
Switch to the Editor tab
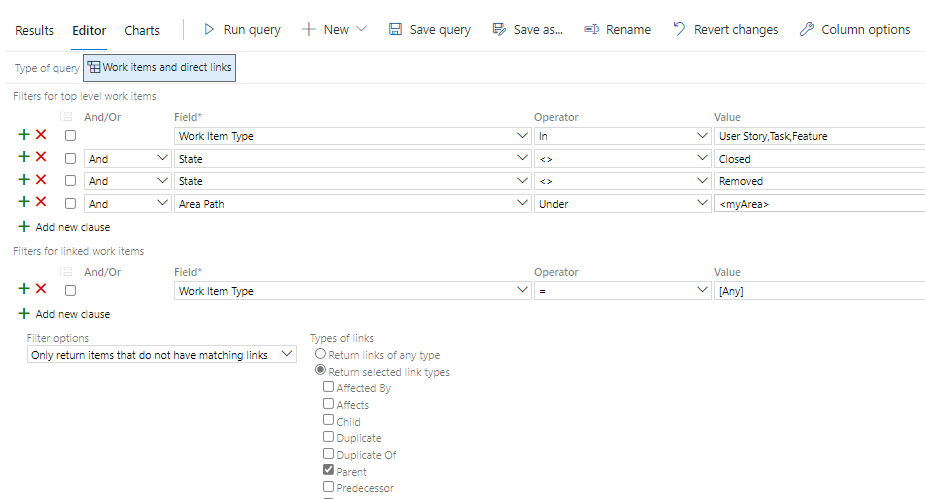pyautogui.click(x=89, y=30)
